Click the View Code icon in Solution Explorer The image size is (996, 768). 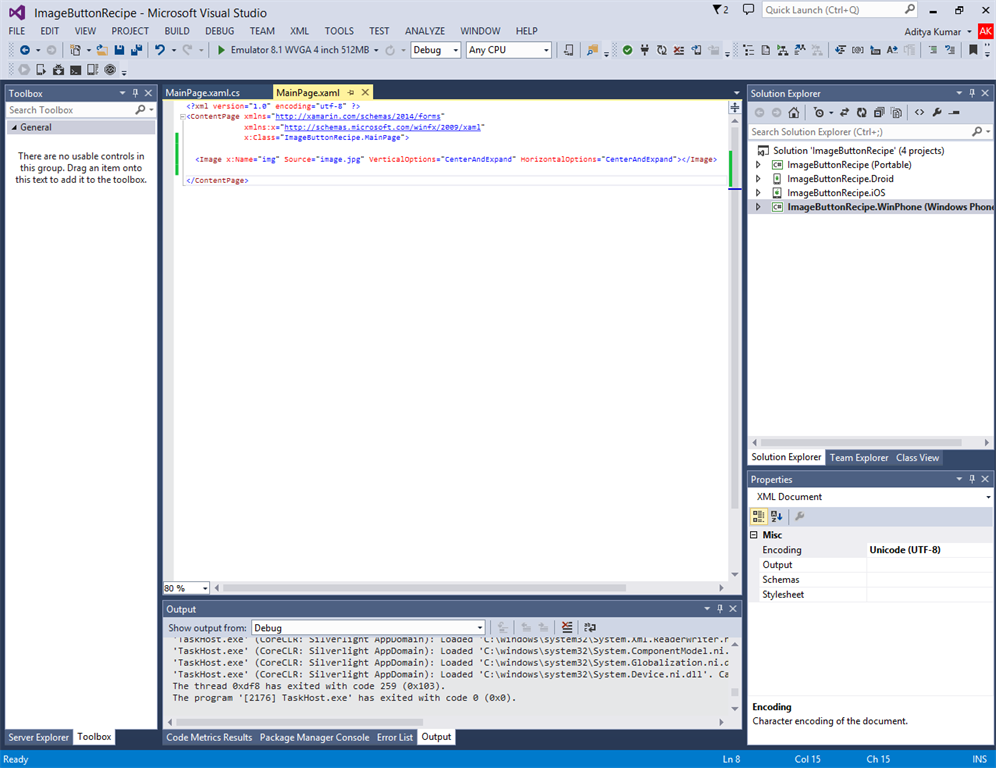pos(919,113)
